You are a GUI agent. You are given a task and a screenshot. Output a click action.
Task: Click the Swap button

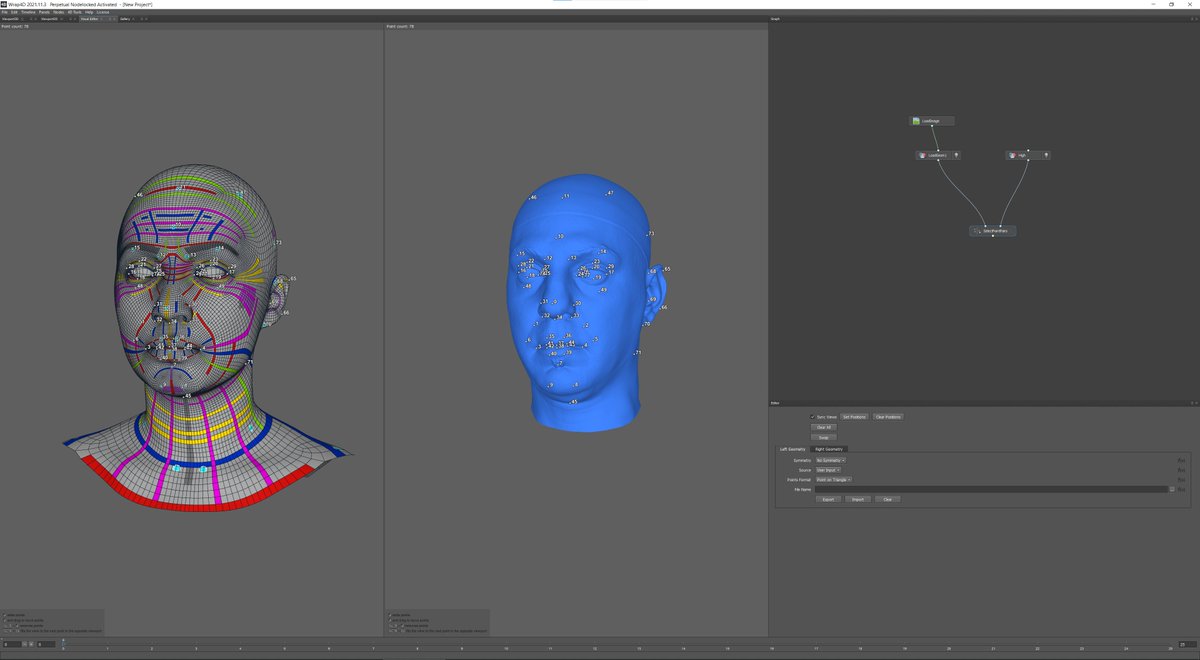pos(824,437)
